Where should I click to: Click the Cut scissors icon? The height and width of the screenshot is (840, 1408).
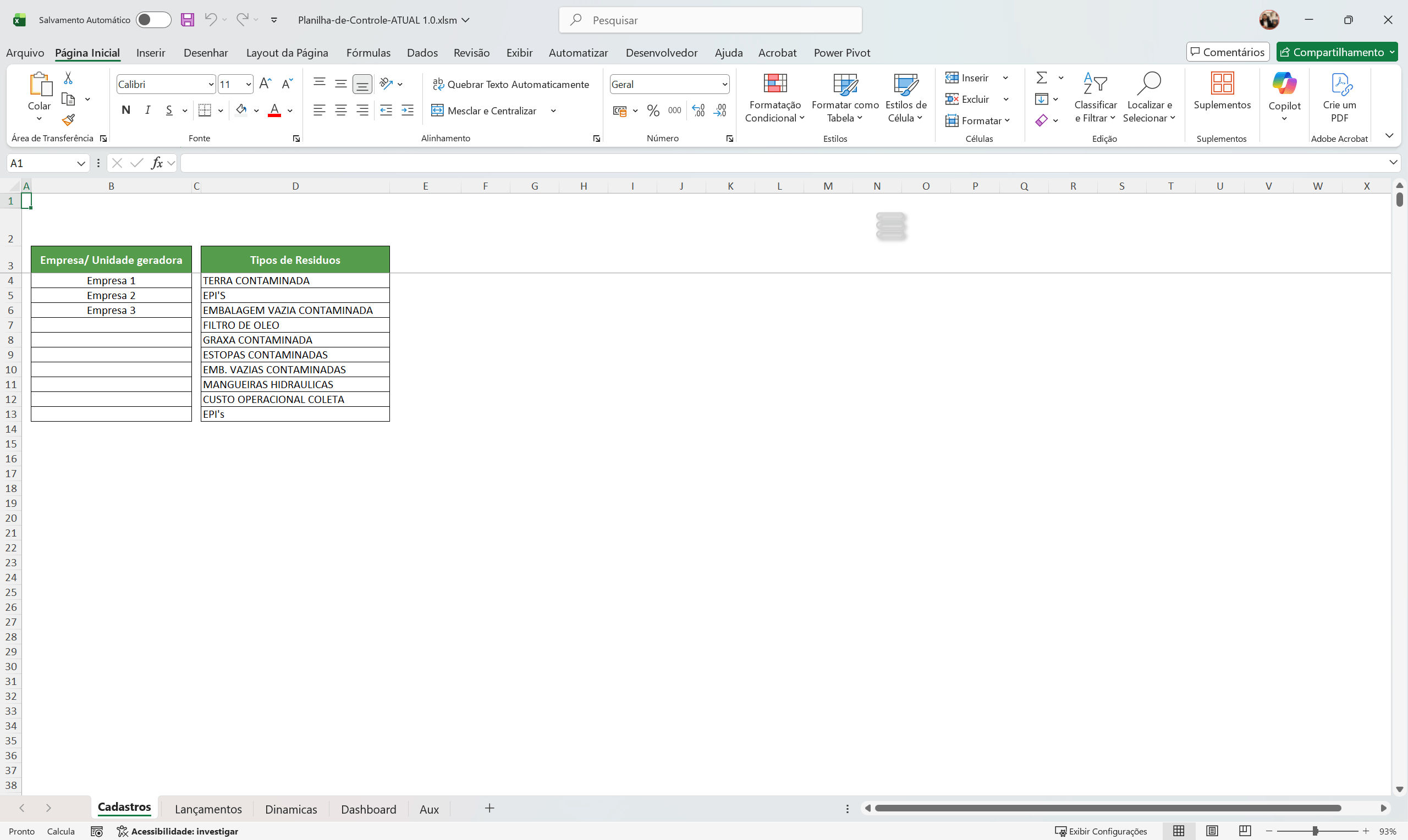[x=68, y=78]
